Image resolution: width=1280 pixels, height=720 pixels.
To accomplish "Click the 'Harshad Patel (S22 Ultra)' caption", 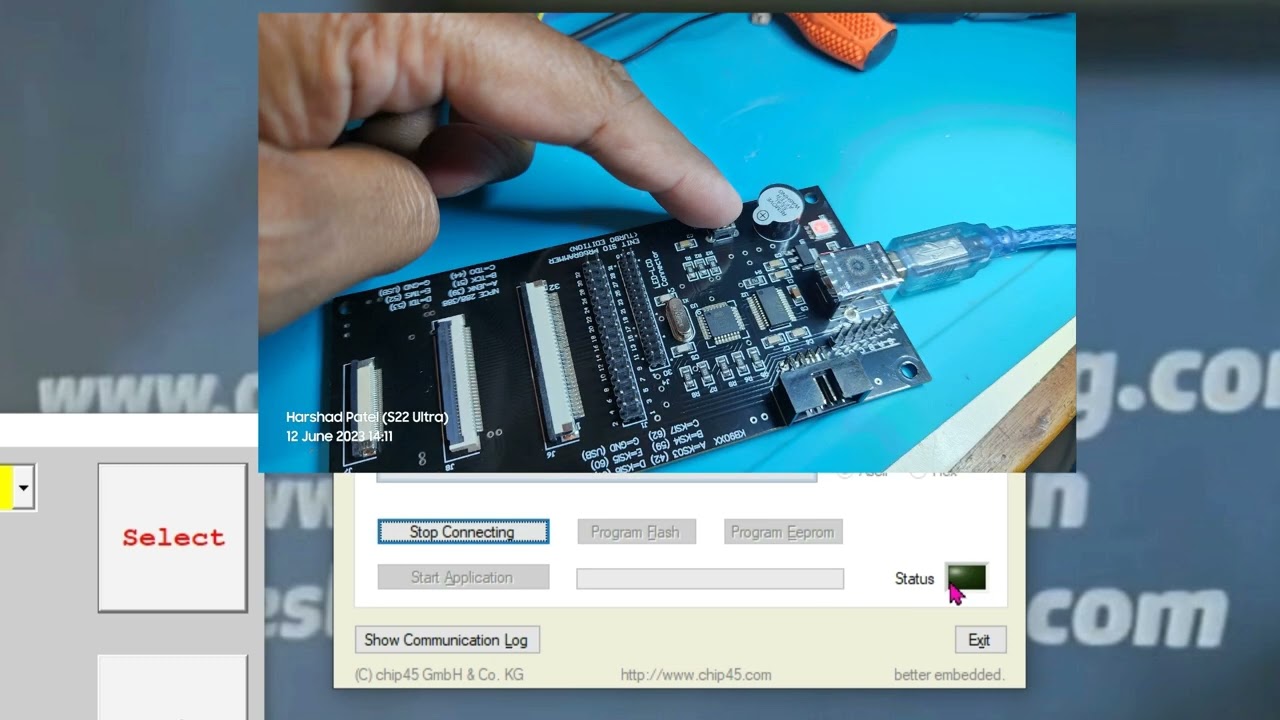I will (367, 417).
